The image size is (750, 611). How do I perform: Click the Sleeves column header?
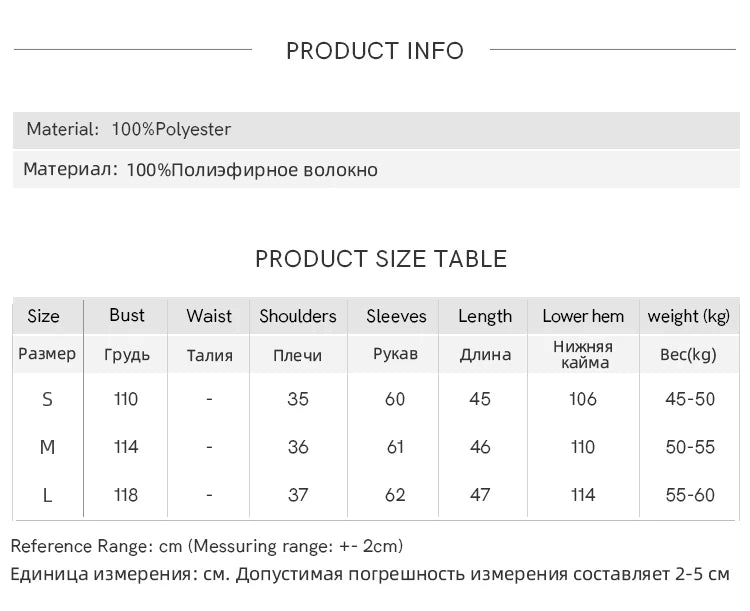click(396, 316)
